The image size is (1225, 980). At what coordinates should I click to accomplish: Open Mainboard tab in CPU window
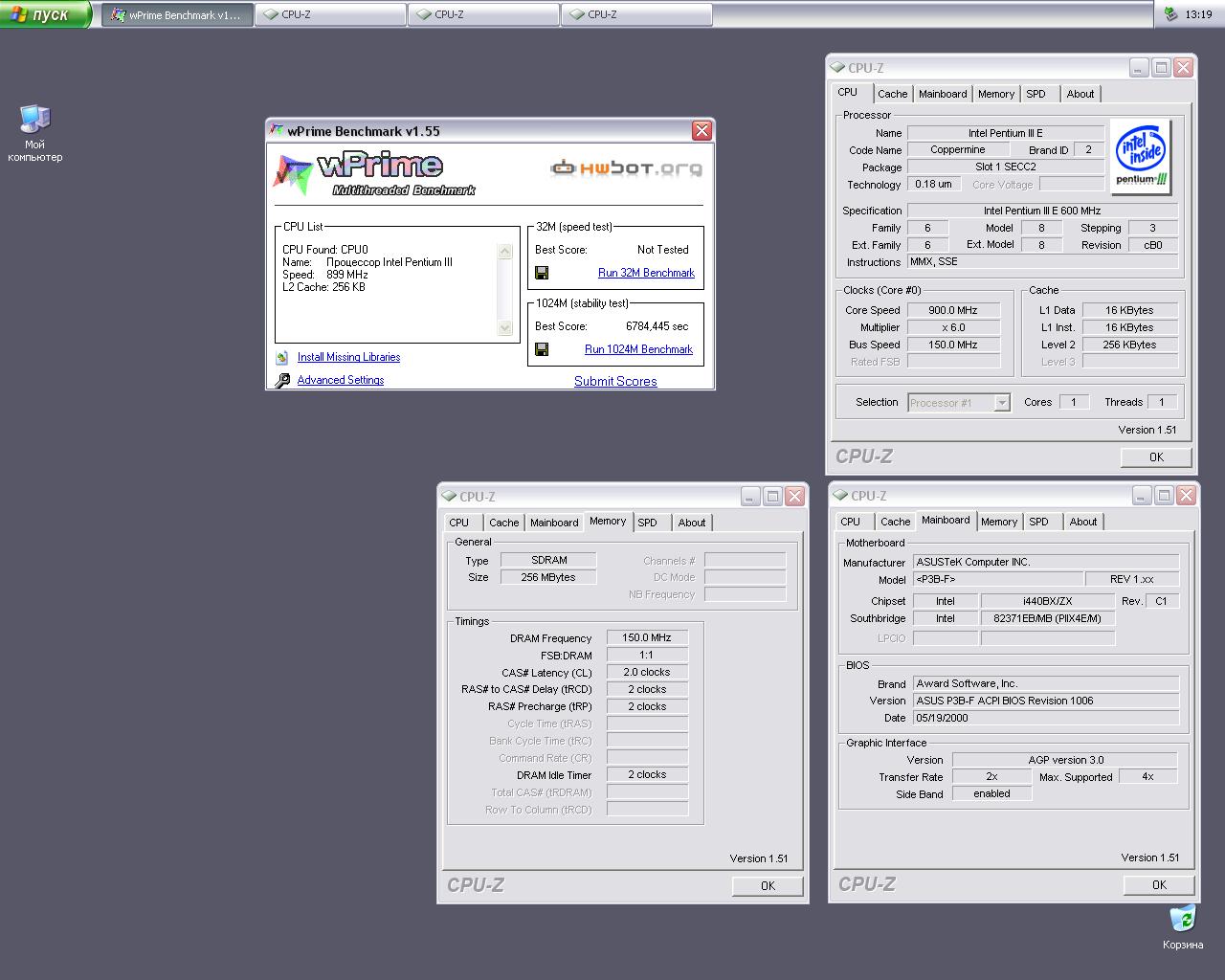tap(943, 94)
